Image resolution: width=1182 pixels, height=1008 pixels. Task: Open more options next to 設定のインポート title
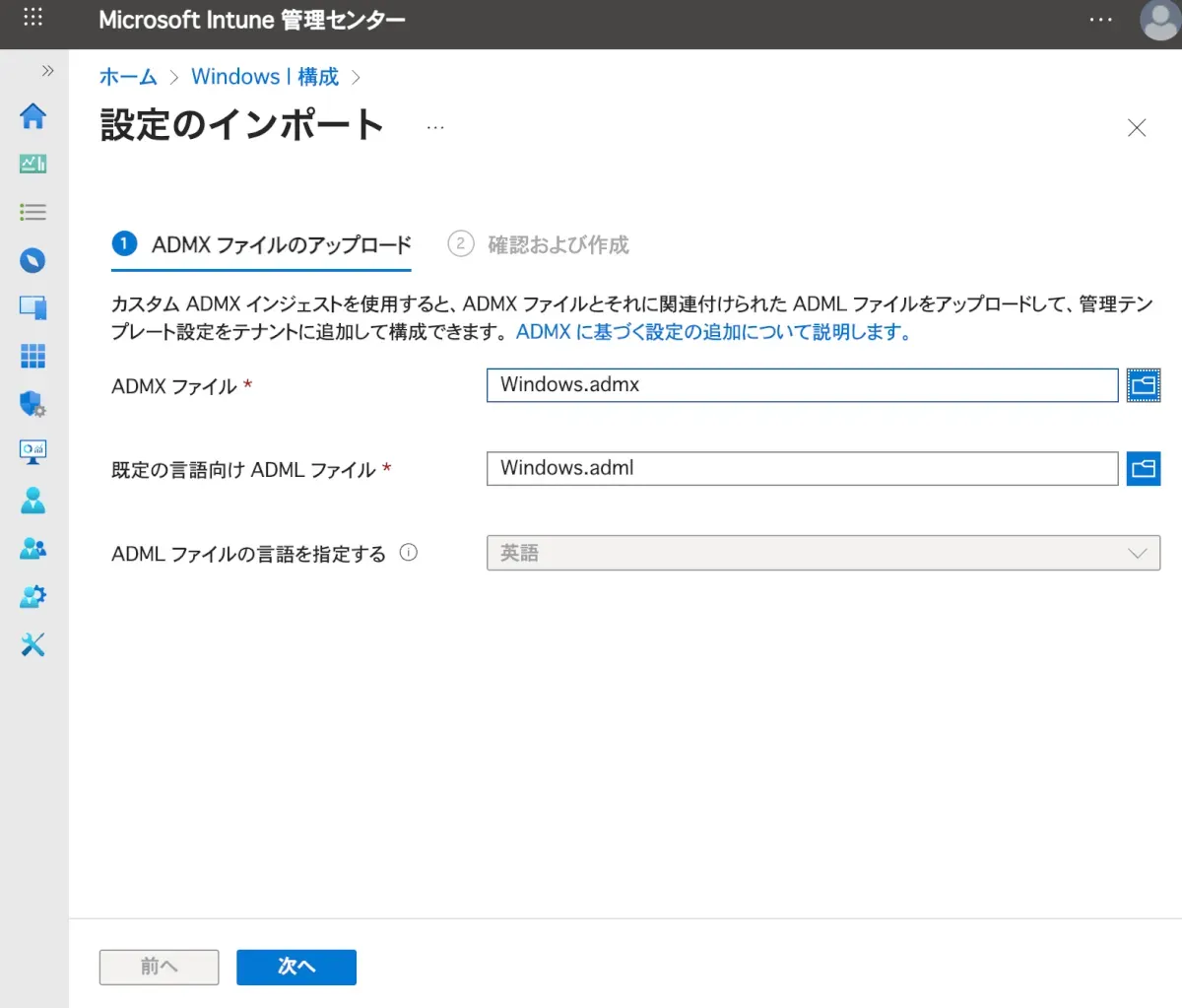435,127
